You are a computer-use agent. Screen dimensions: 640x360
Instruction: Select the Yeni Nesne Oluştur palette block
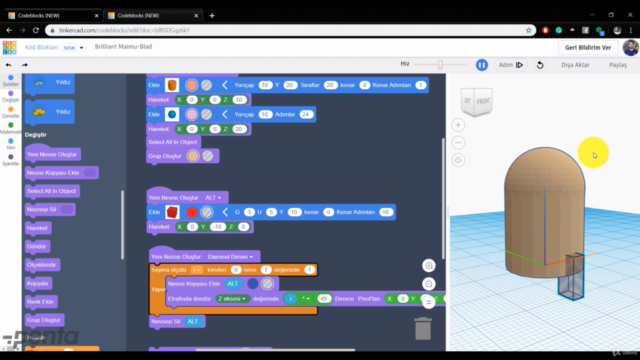point(53,154)
